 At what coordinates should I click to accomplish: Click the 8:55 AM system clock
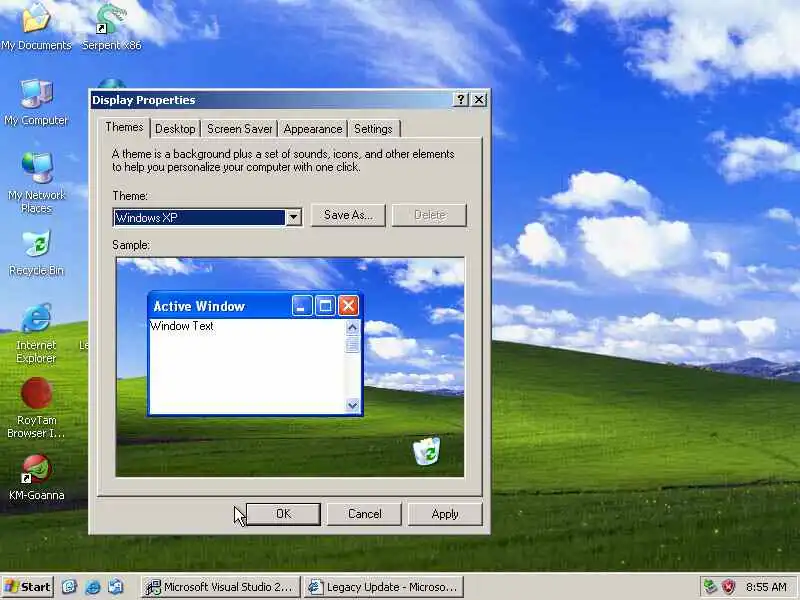[x=766, y=587]
